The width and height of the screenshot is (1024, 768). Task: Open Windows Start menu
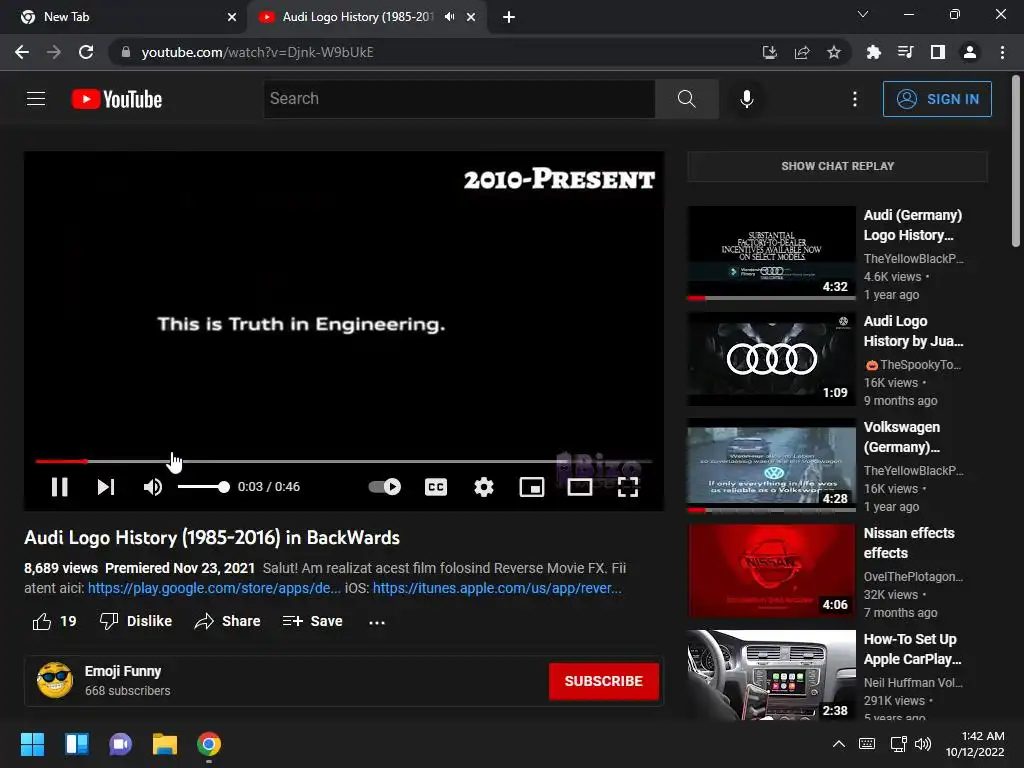point(32,744)
